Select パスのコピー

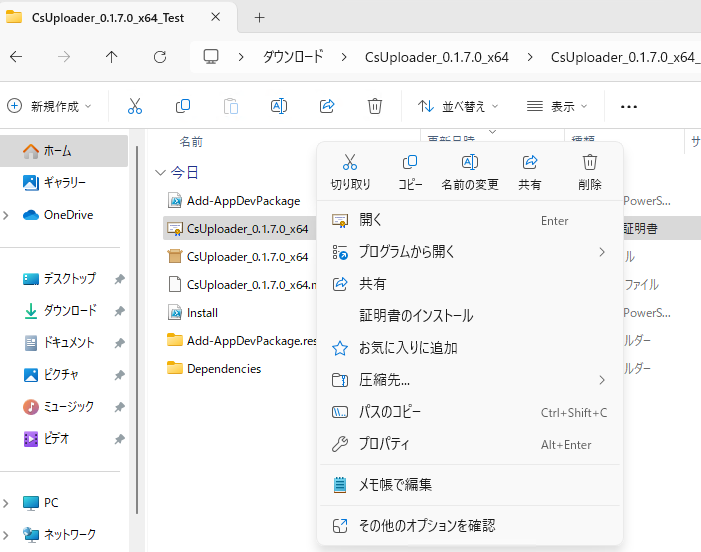470,412
